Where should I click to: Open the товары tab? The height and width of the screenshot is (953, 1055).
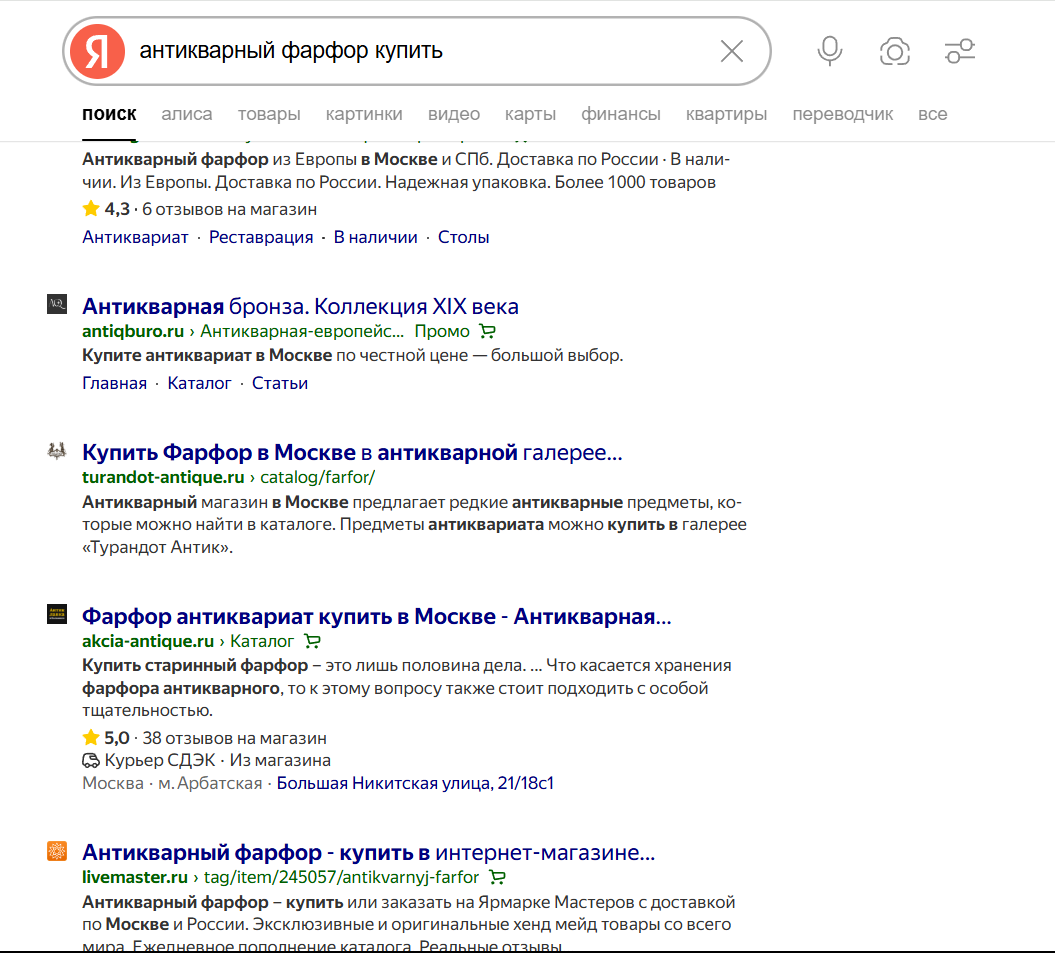point(269,114)
